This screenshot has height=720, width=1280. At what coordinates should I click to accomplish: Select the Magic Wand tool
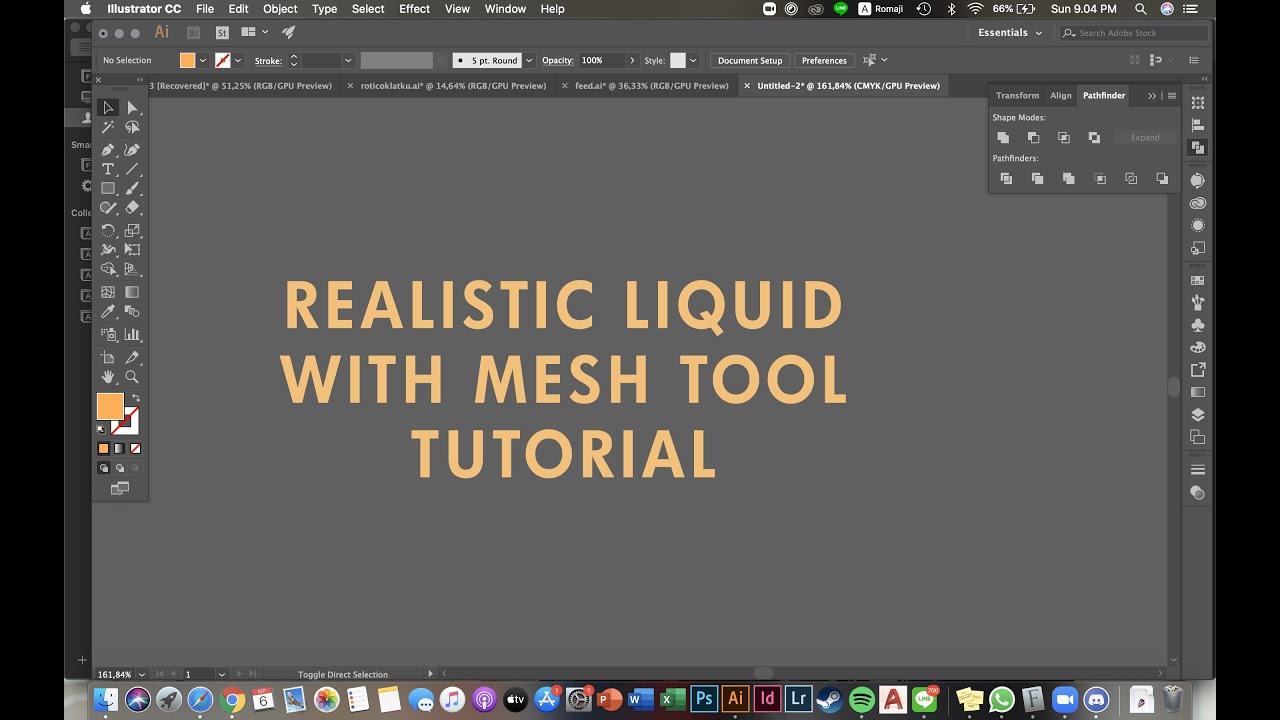[108, 128]
